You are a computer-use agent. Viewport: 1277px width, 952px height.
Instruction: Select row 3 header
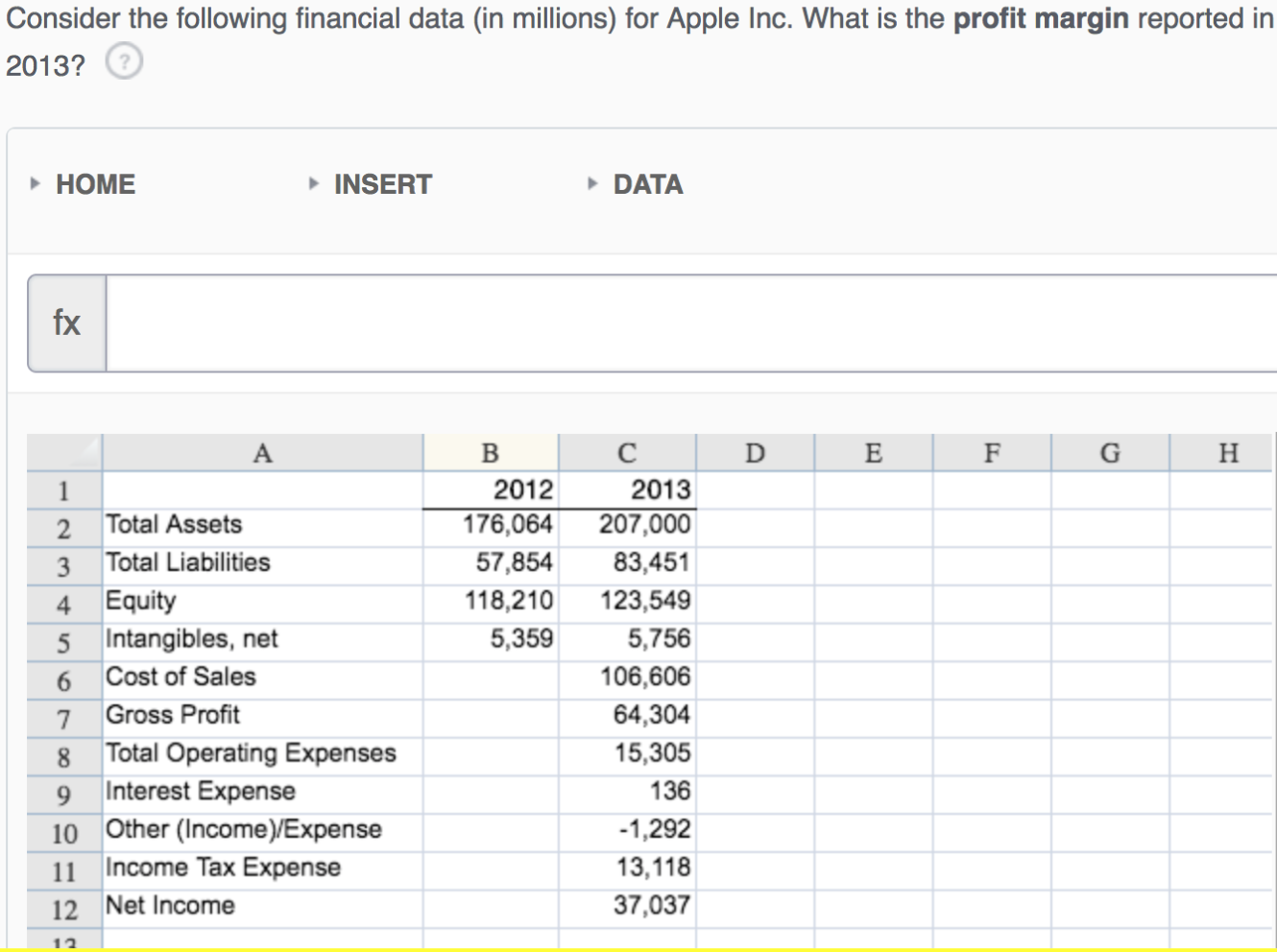pyautogui.click(x=64, y=566)
